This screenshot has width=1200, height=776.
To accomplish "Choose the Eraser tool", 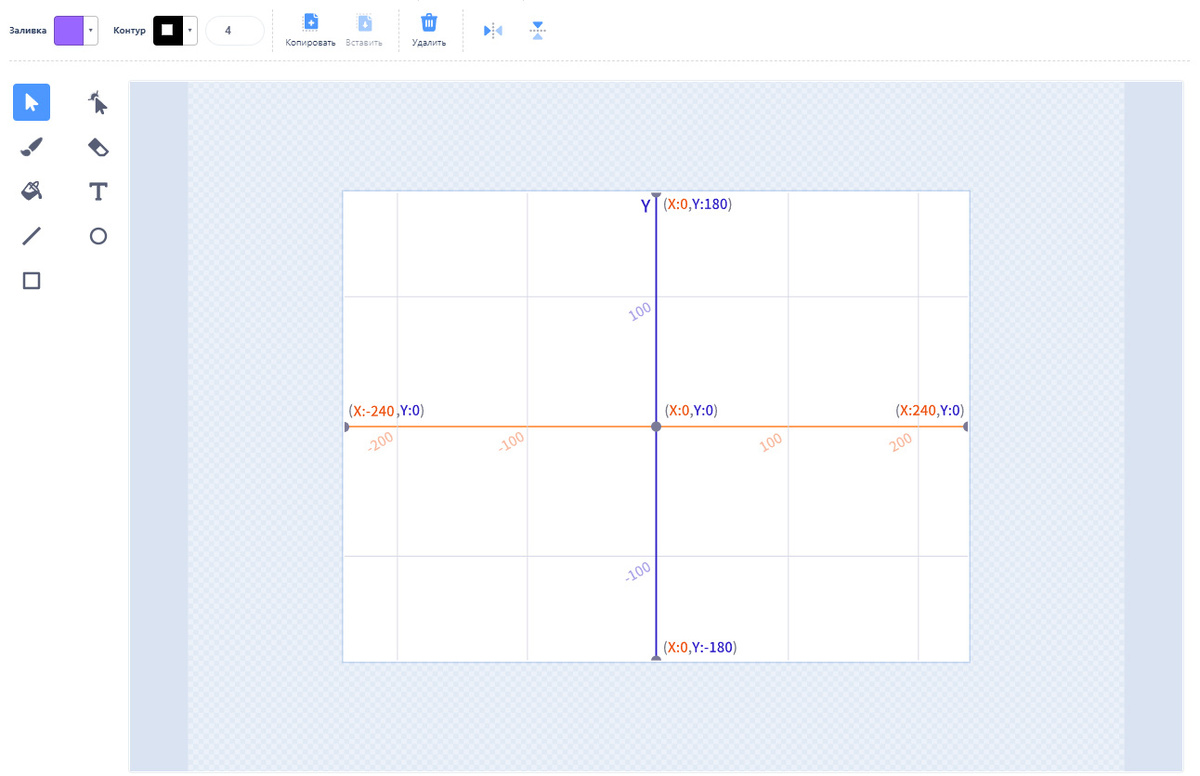I will [98, 147].
